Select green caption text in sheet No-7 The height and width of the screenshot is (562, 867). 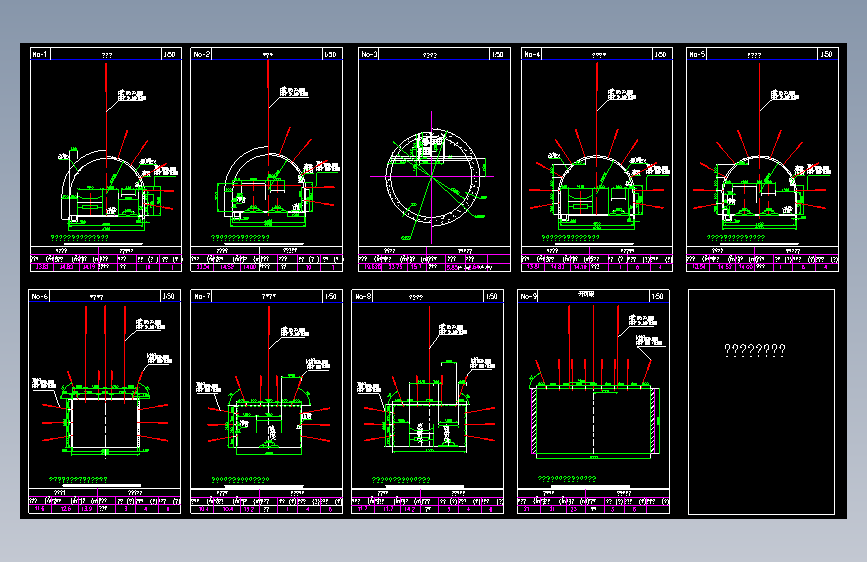(x=241, y=480)
